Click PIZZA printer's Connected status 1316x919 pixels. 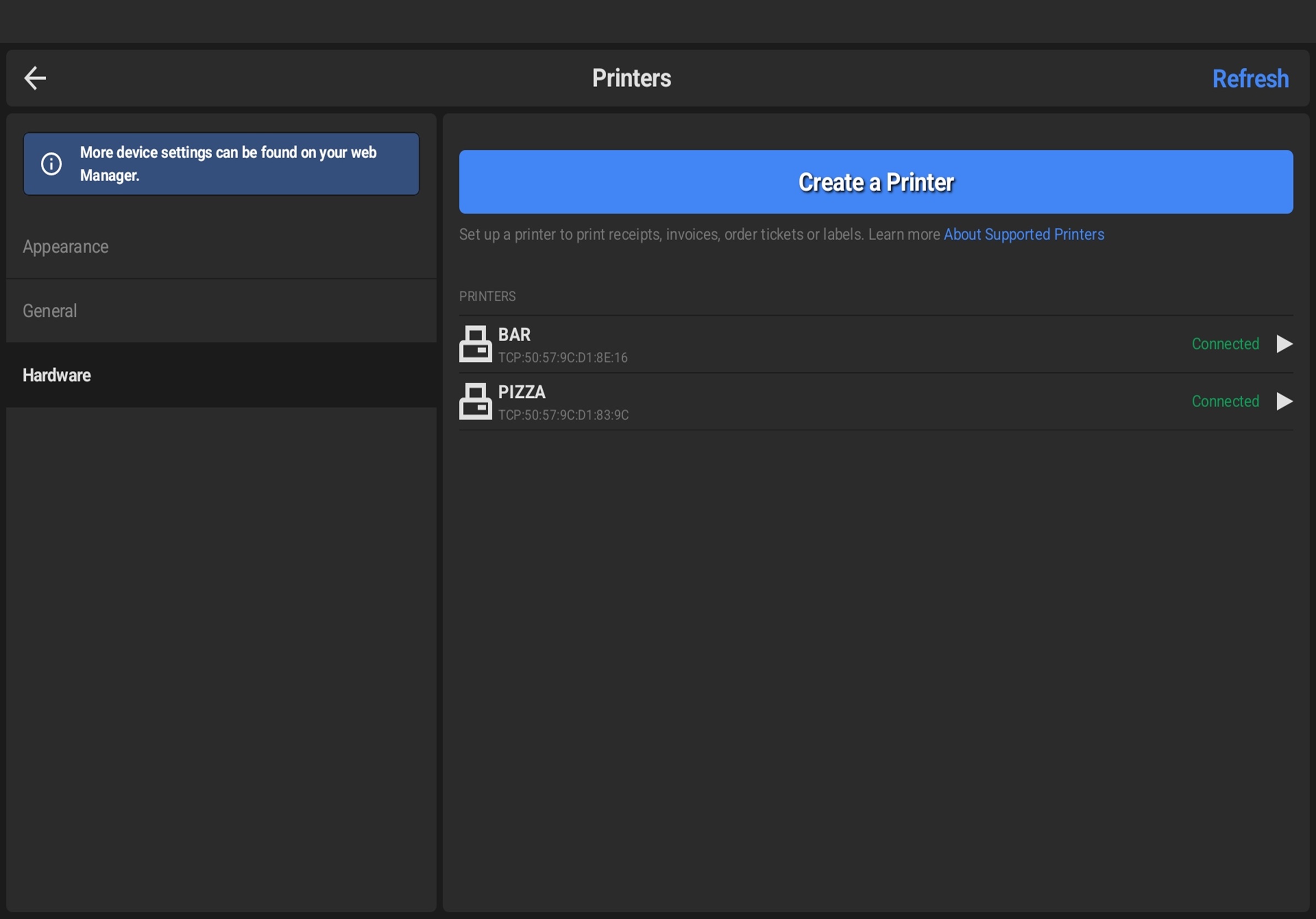point(1226,401)
